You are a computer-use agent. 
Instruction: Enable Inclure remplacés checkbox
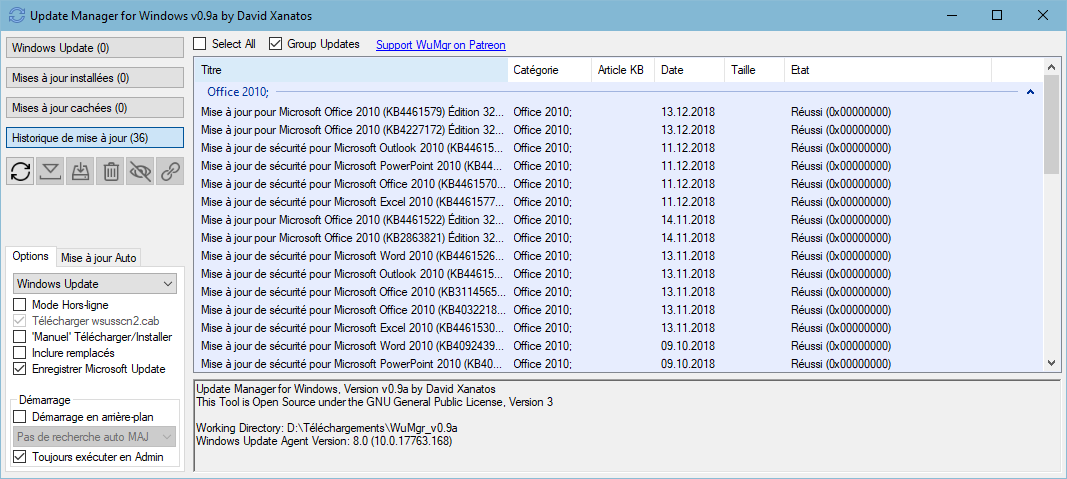[20, 353]
